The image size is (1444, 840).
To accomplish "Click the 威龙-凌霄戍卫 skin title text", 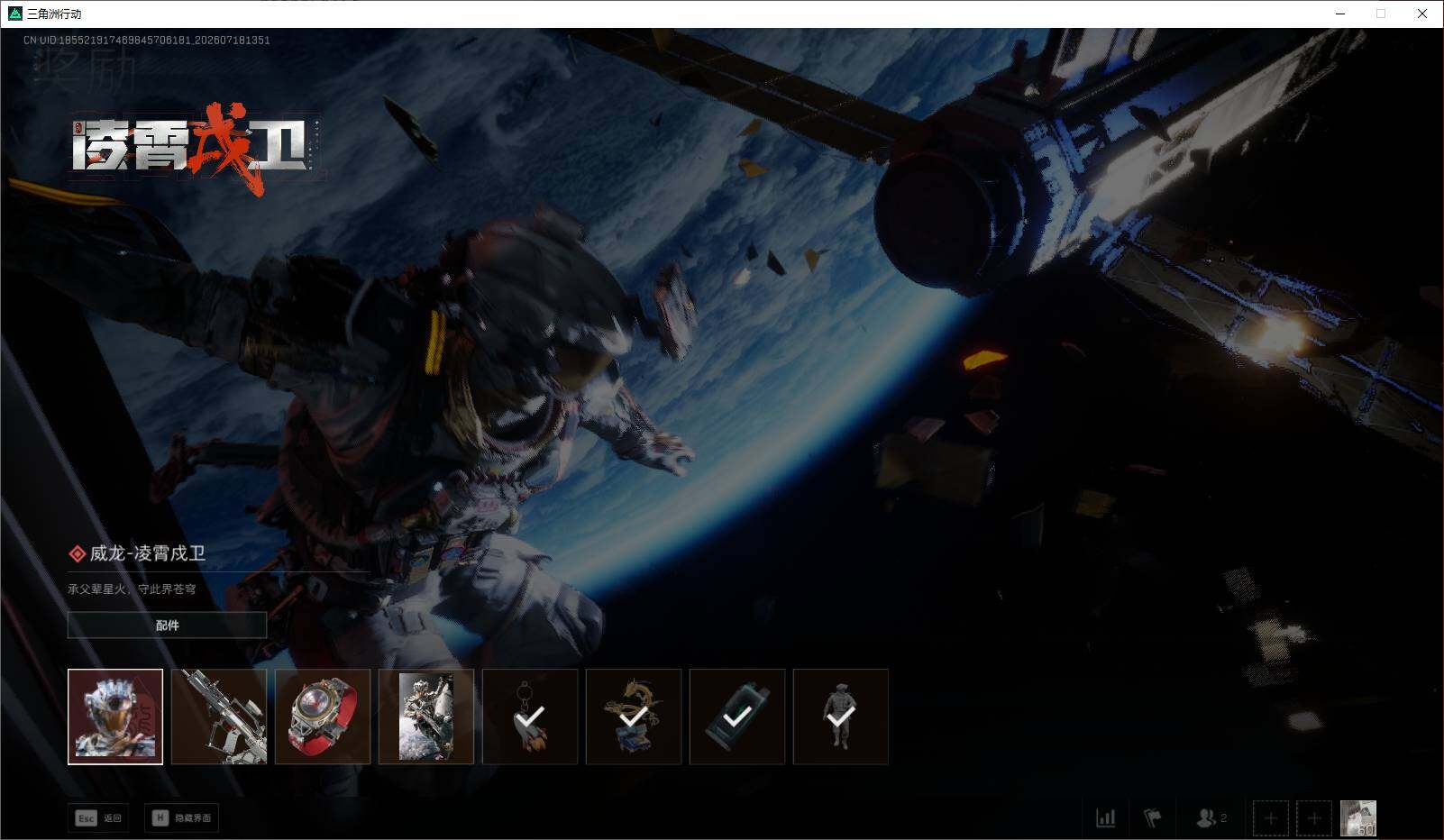I will (148, 553).
